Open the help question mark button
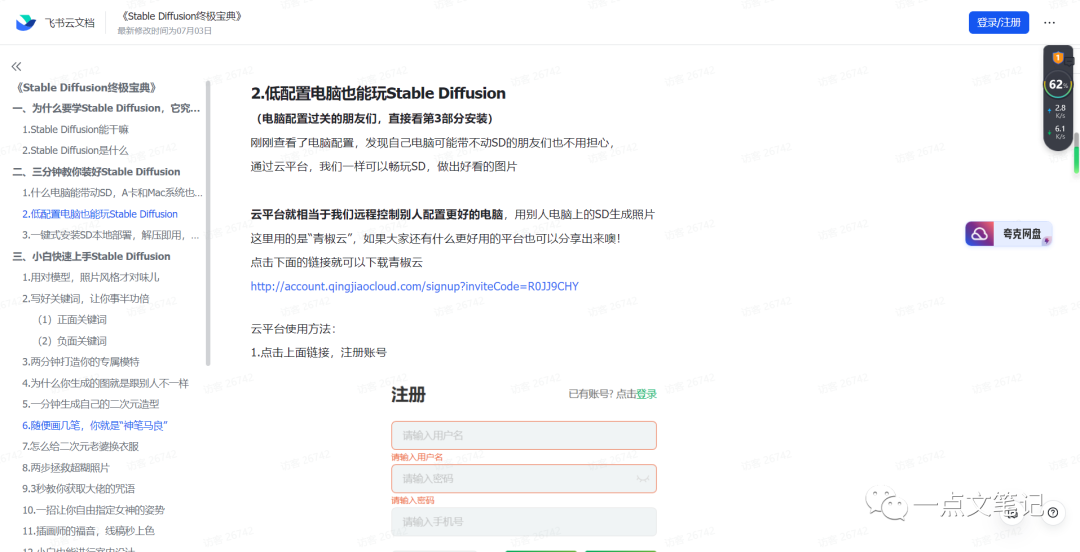Viewport: 1080px width, 552px height. (x=1052, y=512)
